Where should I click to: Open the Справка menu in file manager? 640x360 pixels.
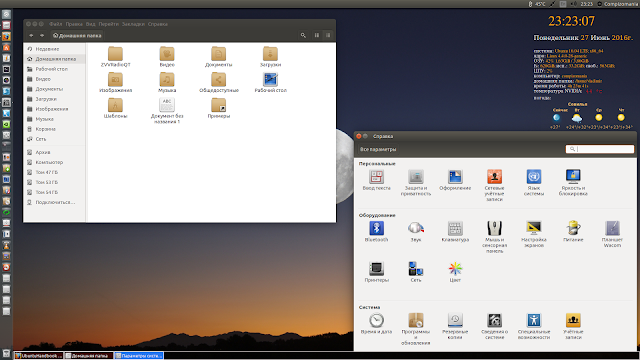click(x=158, y=24)
